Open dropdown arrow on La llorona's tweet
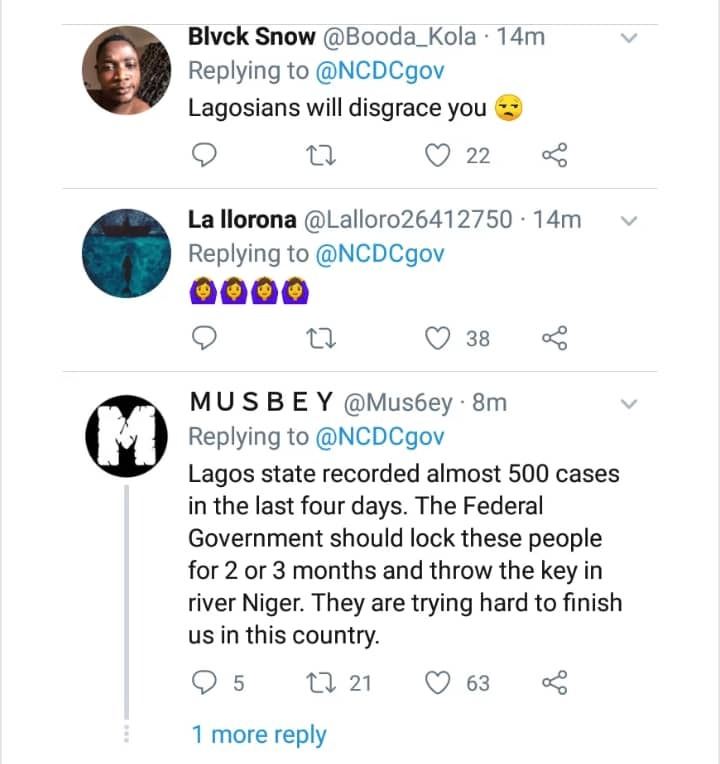The height and width of the screenshot is (764, 720). coord(630,221)
